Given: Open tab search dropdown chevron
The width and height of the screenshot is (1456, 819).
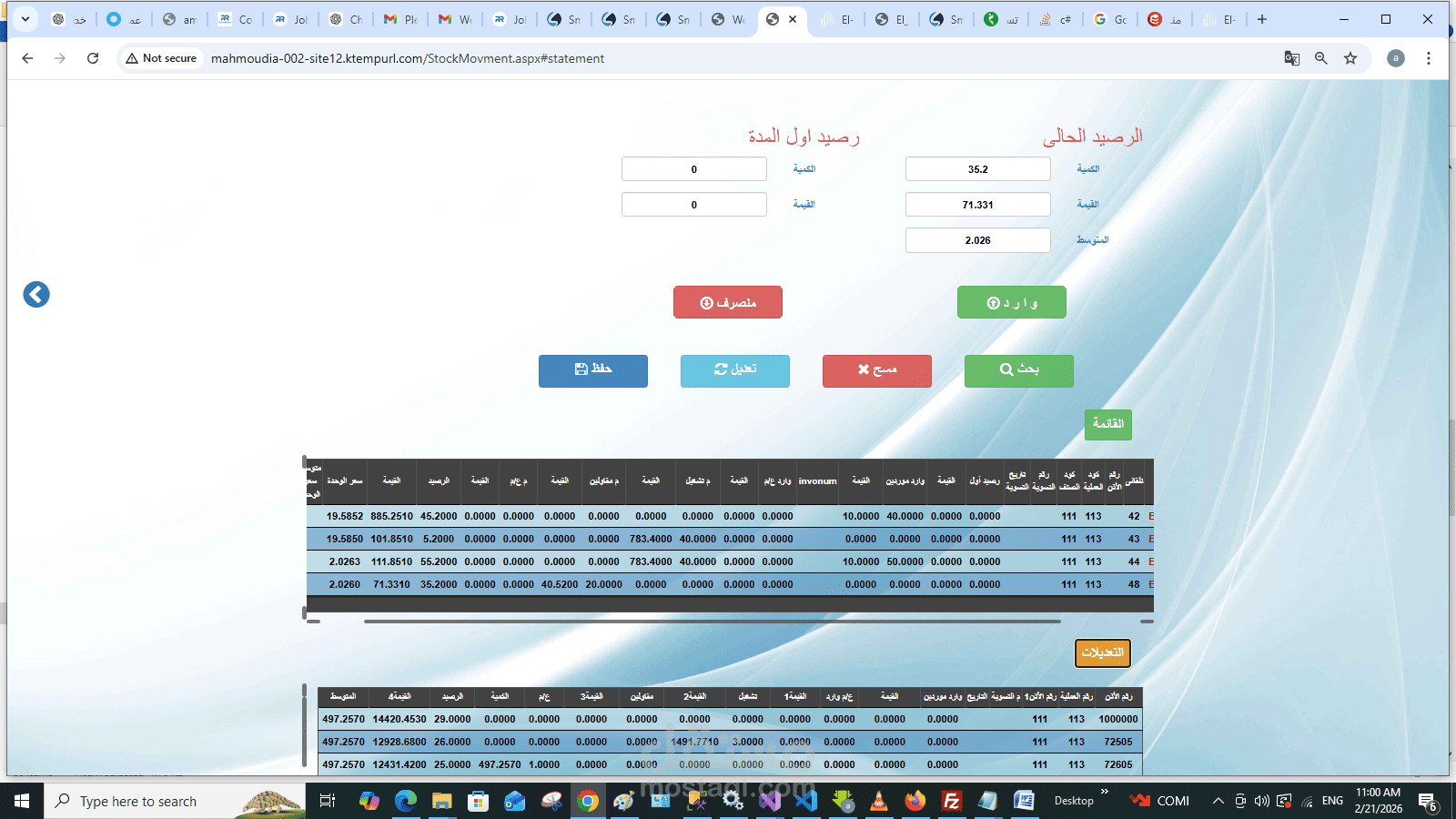Looking at the screenshot, I should point(25,19).
